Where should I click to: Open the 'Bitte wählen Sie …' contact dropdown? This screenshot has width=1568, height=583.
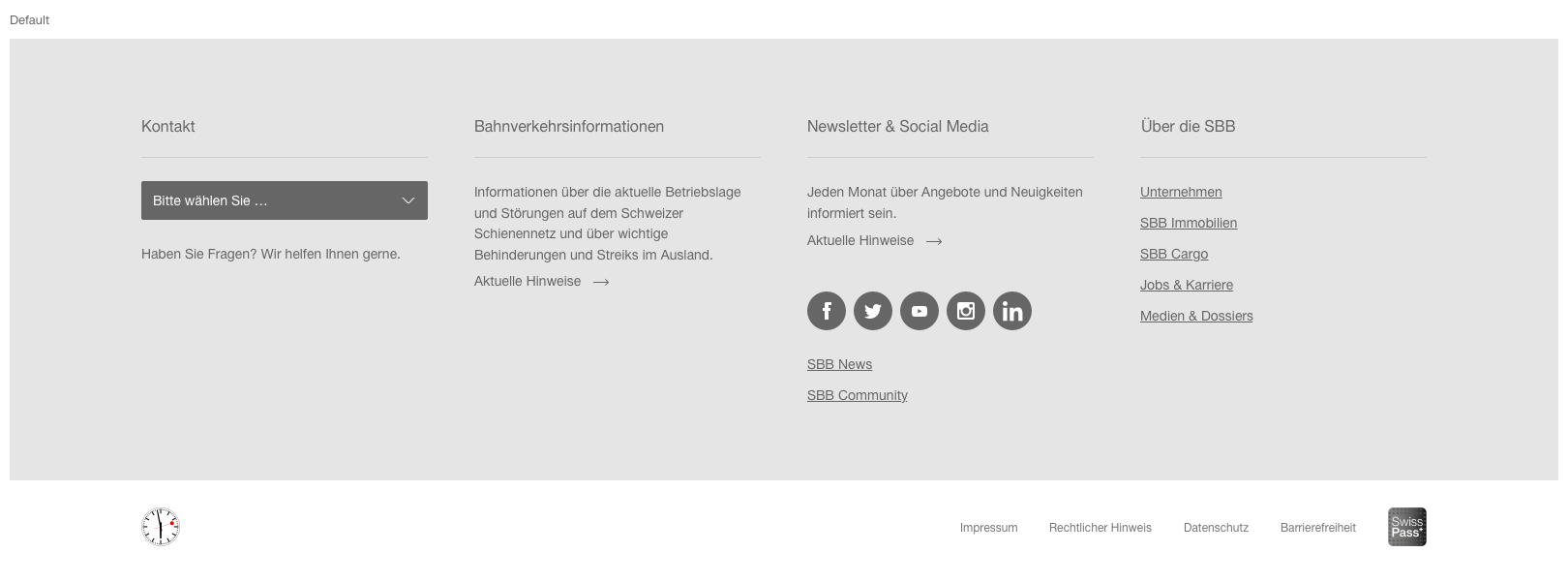pyautogui.click(x=285, y=200)
